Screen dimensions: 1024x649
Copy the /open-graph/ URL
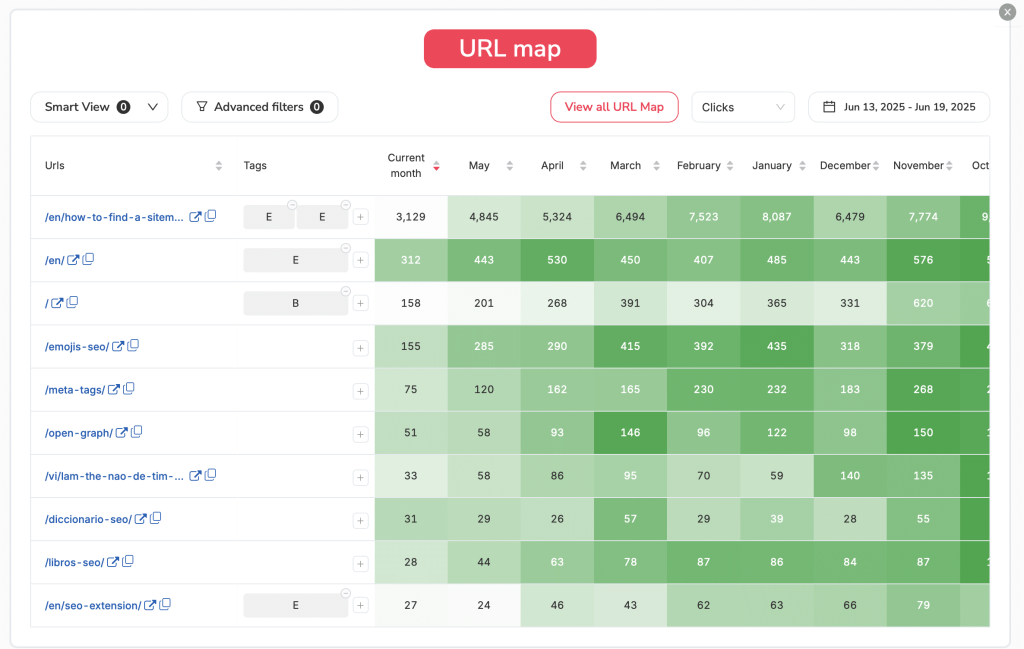click(x=137, y=432)
